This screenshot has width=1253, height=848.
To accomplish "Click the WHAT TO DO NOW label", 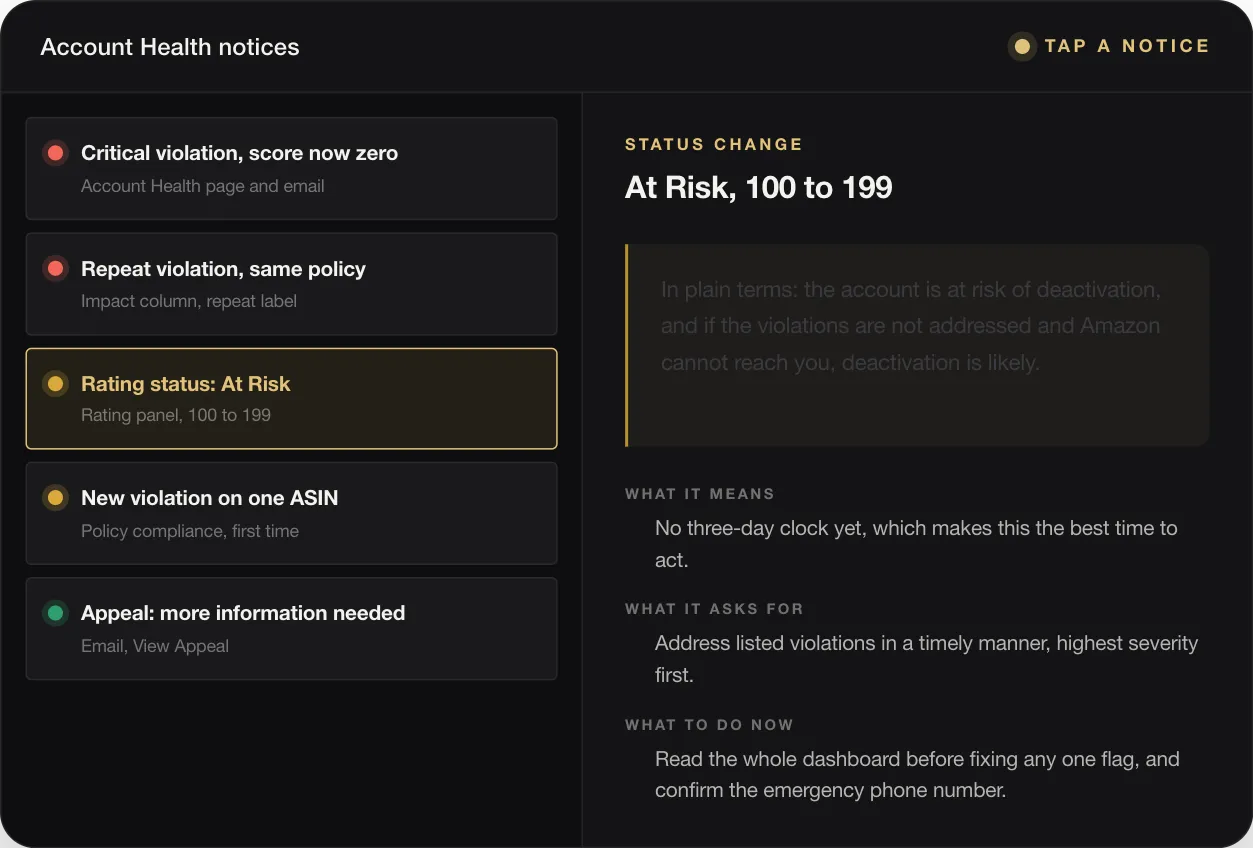I will (709, 725).
